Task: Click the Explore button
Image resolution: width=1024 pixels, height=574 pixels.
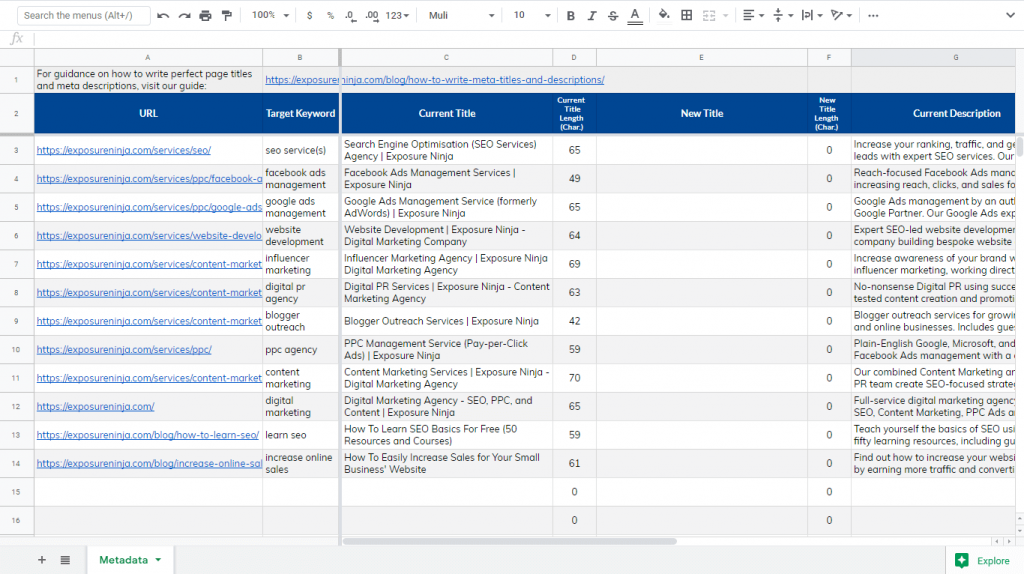Action: pos(982,560)
